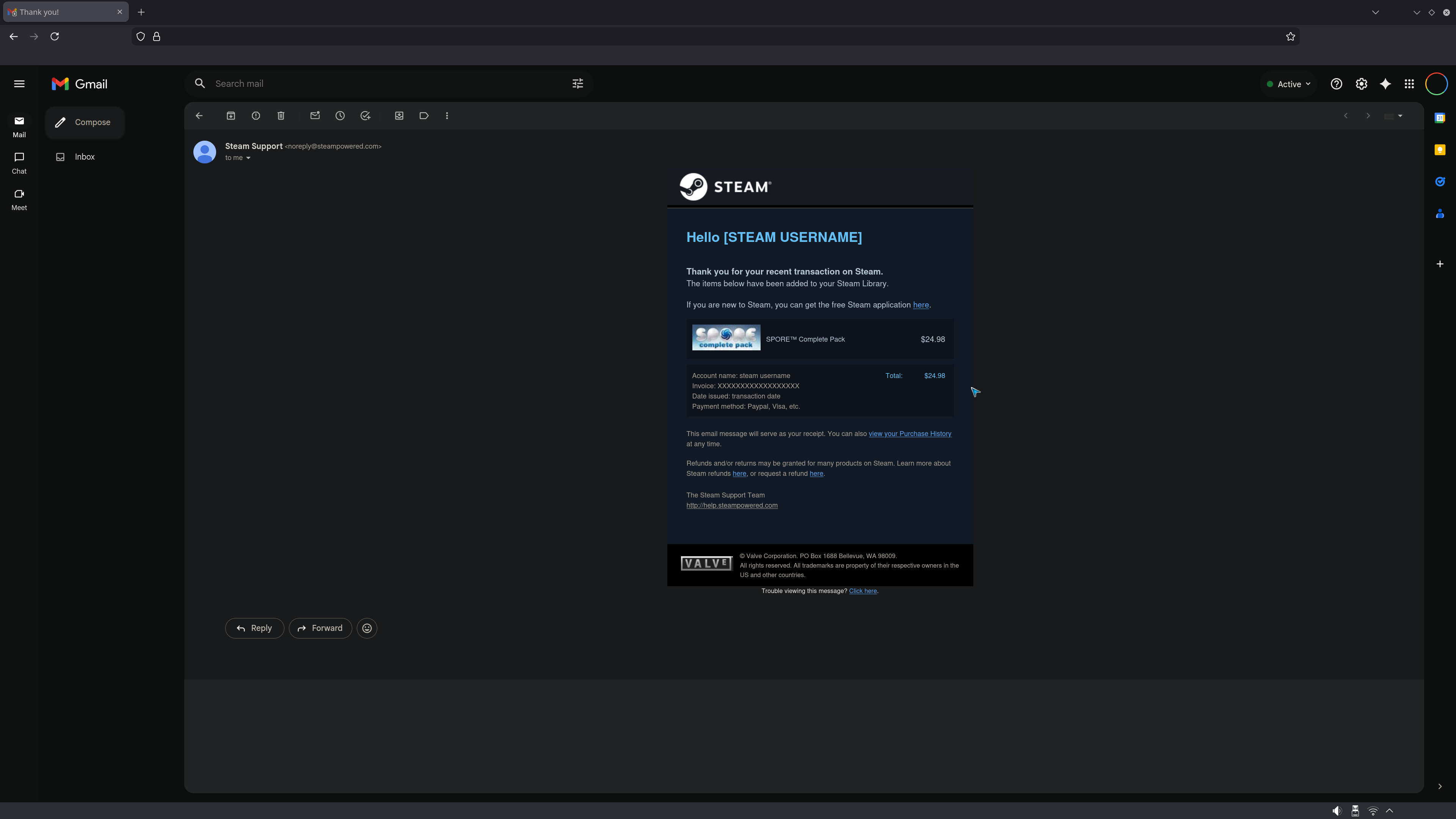Open the Google apps grid

click(x=1410, y=84)
